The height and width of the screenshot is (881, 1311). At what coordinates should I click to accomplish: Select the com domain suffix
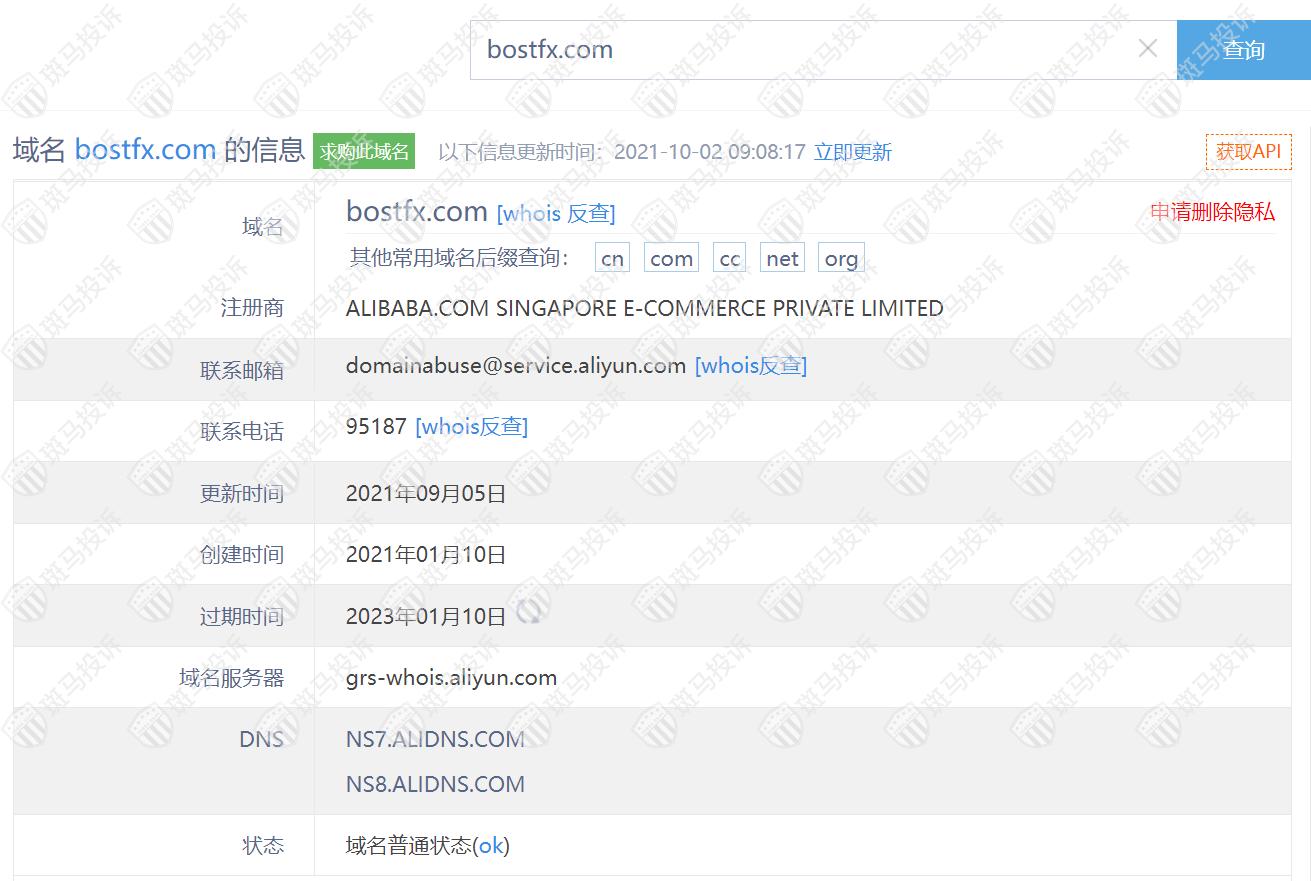click(x=671, y=259)
